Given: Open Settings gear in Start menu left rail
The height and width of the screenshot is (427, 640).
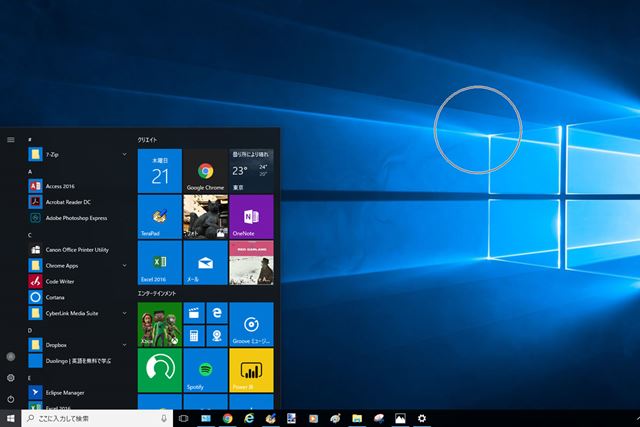Looking at the screenshot, I should point(11,378).
